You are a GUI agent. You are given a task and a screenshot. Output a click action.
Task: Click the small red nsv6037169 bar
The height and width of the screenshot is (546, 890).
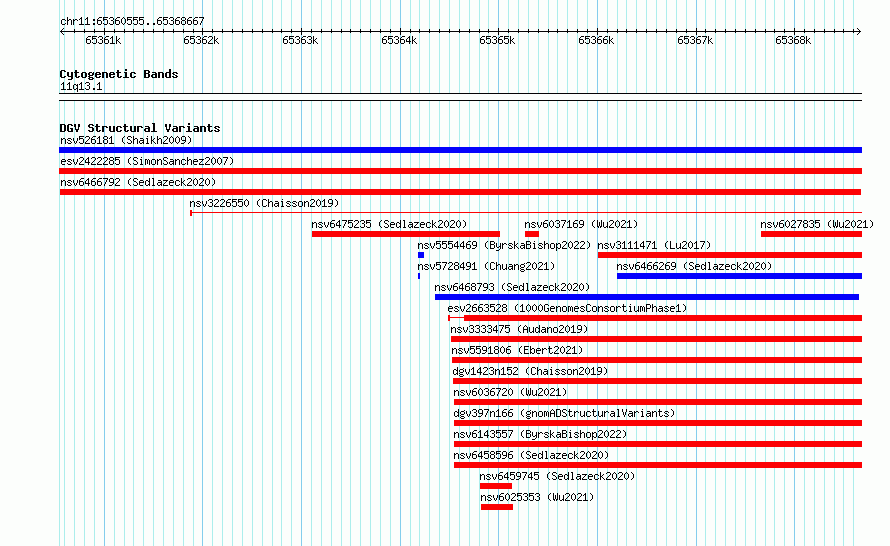tap(532, 234)
